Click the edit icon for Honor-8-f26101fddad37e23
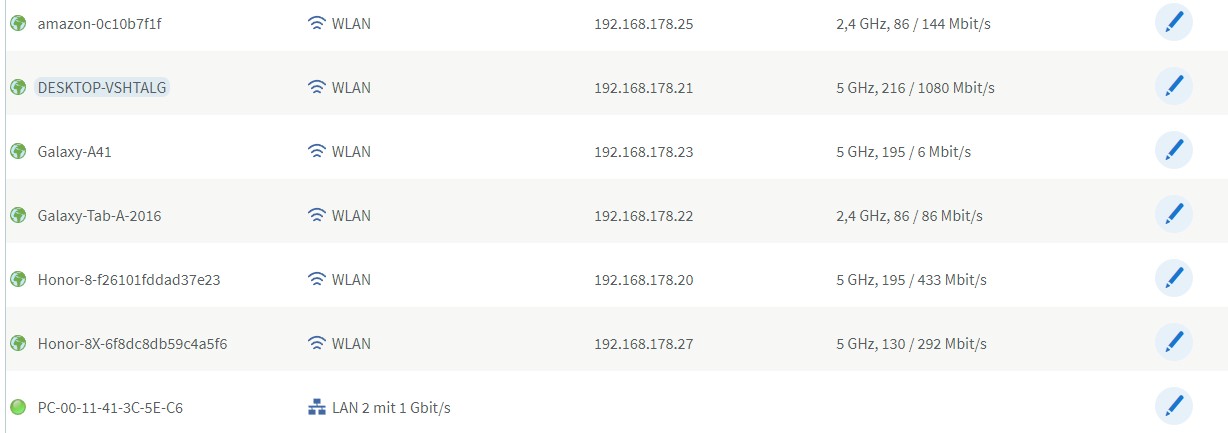Viewport: 1228px width, 433px height. pos(1174,279)
